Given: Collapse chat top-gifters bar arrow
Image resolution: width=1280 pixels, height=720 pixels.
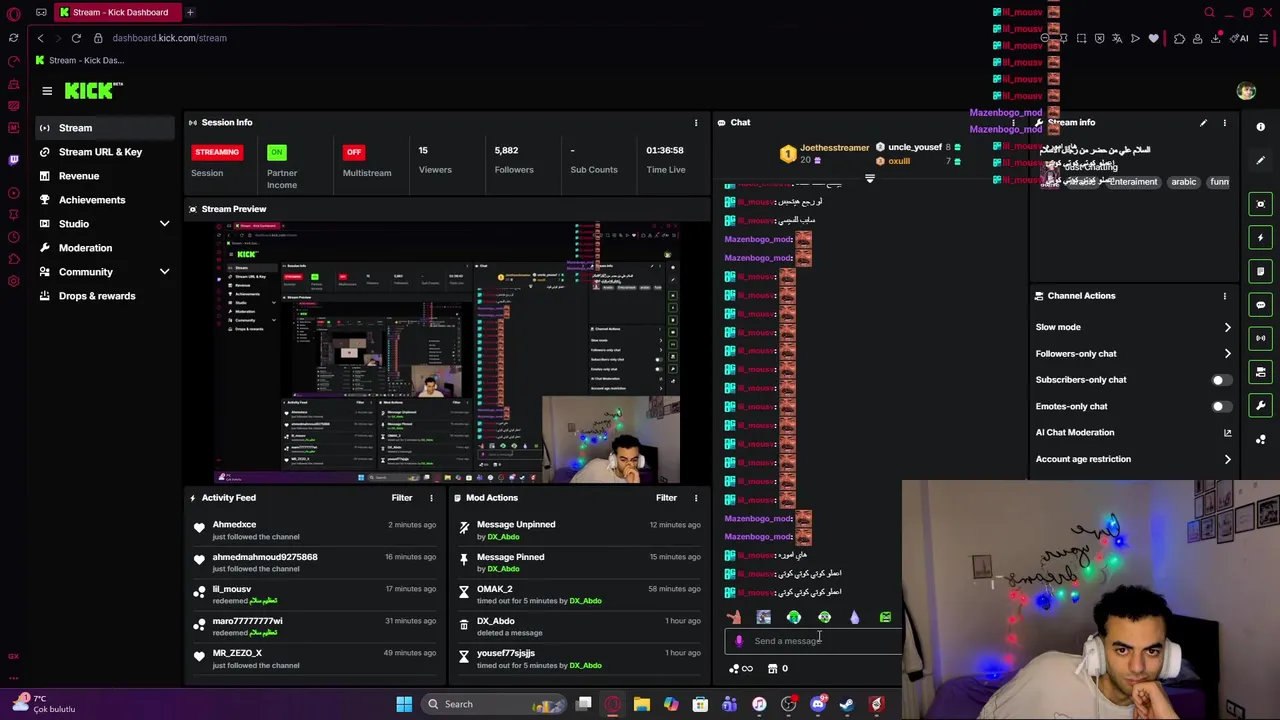Looking at the screenshot, I should tap(869, 179).
